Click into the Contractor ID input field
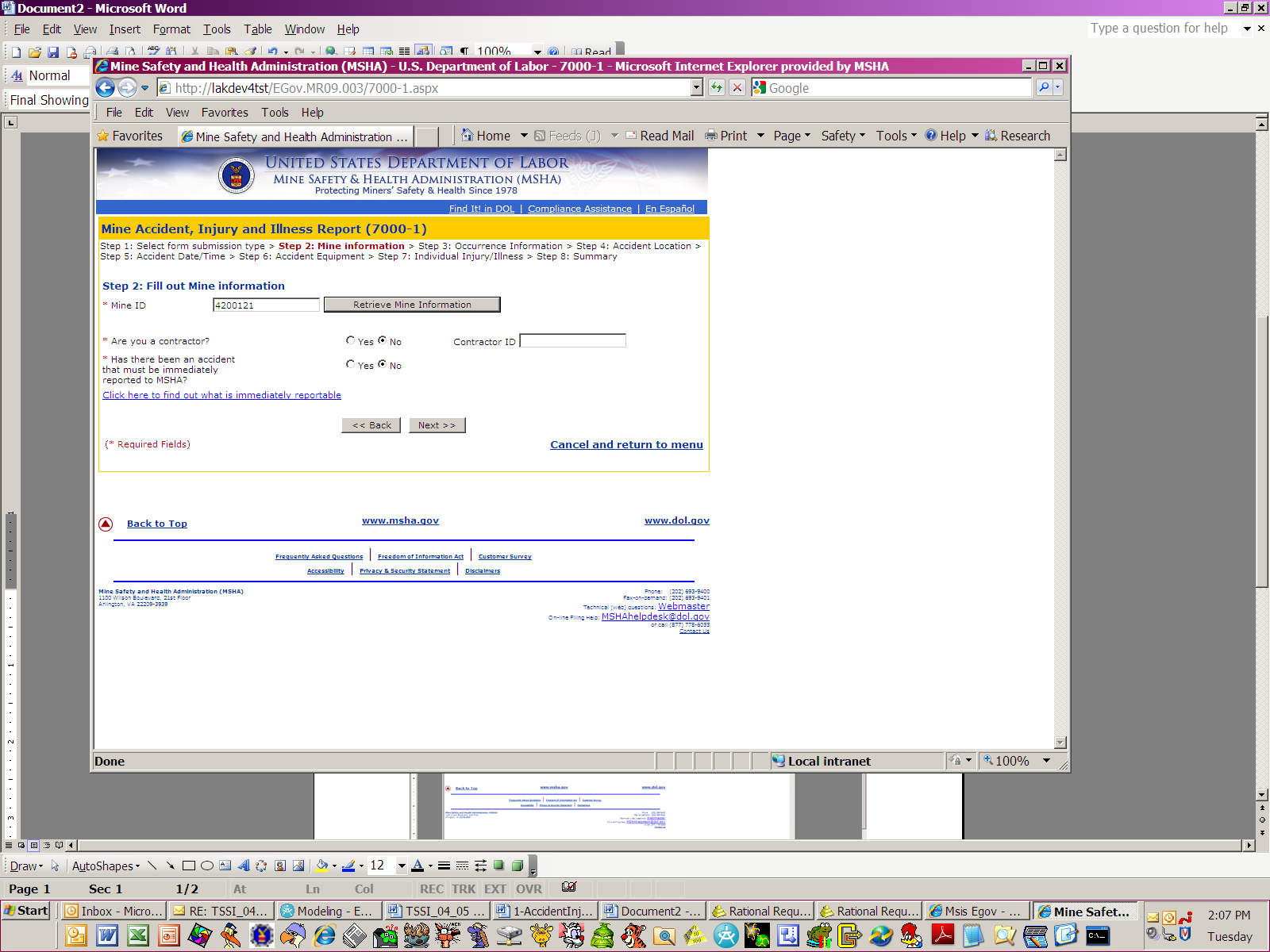Image resolution: width=1270 pixels, height=952 pixels. (572, 340)
